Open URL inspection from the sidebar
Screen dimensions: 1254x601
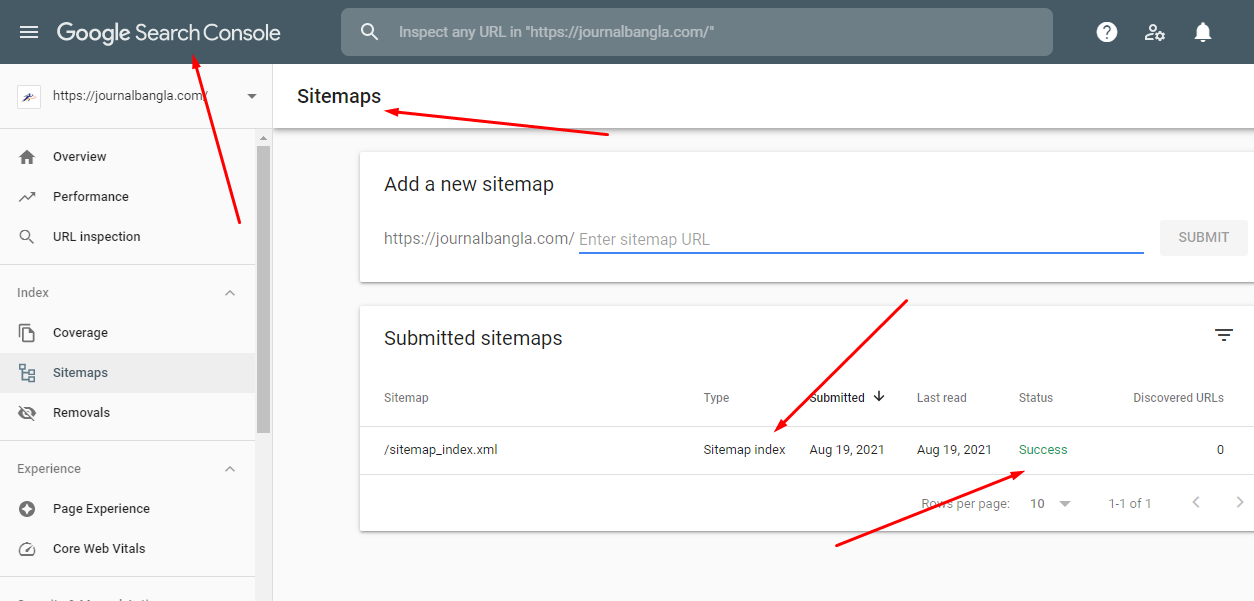click(x=26, y=236)
